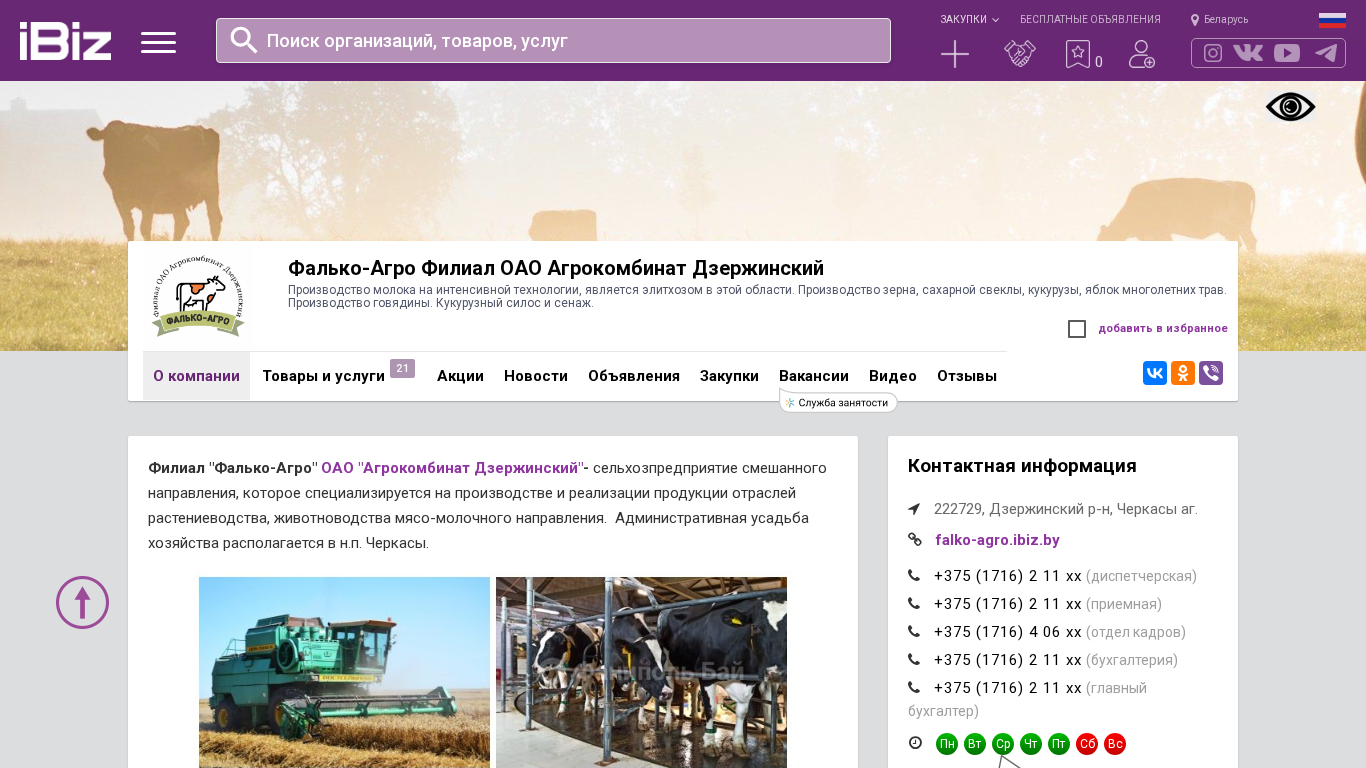Image resolution: width=1366 pixels, height=768 pixels.
Task: Reveal главный бухгалтер phone number
Action: (x=1007, y=688)
